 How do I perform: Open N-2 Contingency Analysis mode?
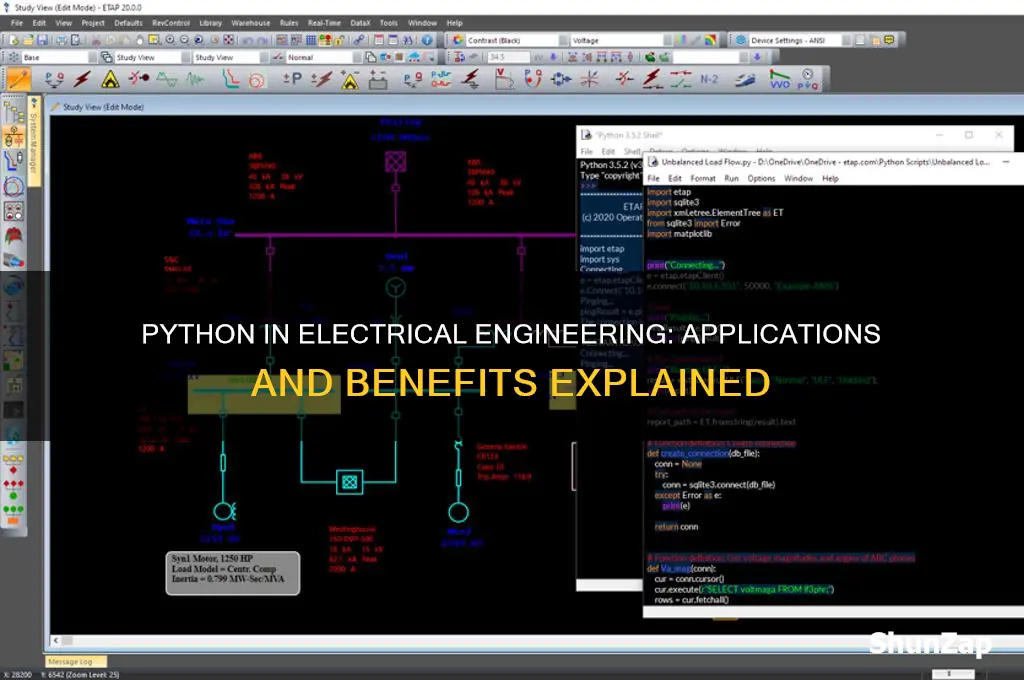[x=709, y=80]
